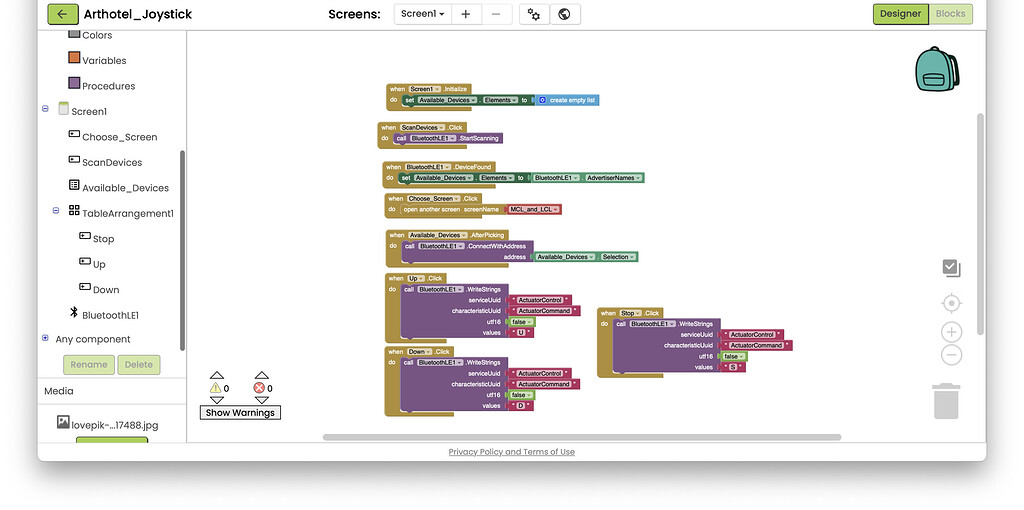1024x510 pixels.
Task: Zoom in with the plus circle icon
Action: 952,332
